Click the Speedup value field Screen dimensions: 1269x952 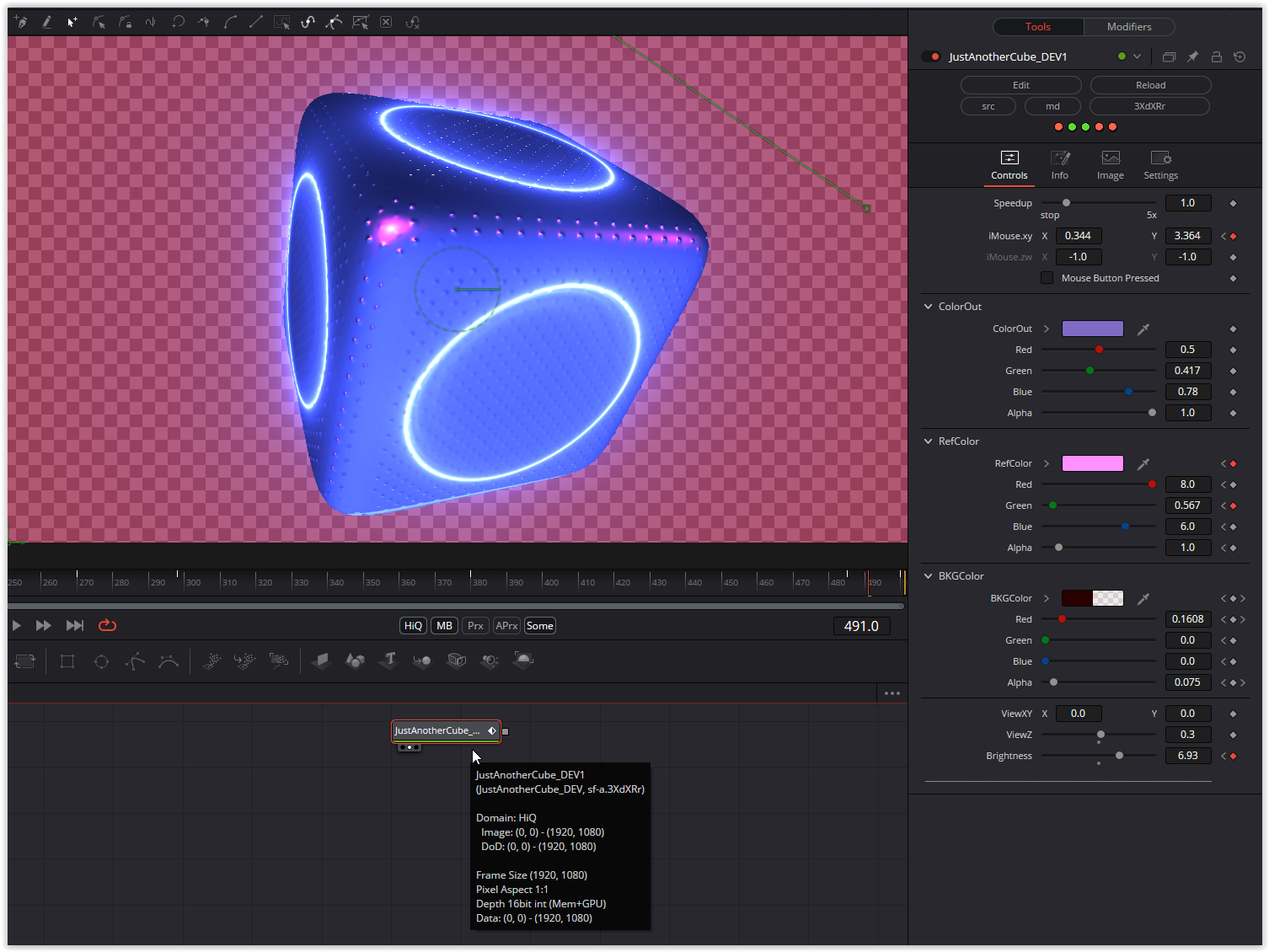(1188, 203)
